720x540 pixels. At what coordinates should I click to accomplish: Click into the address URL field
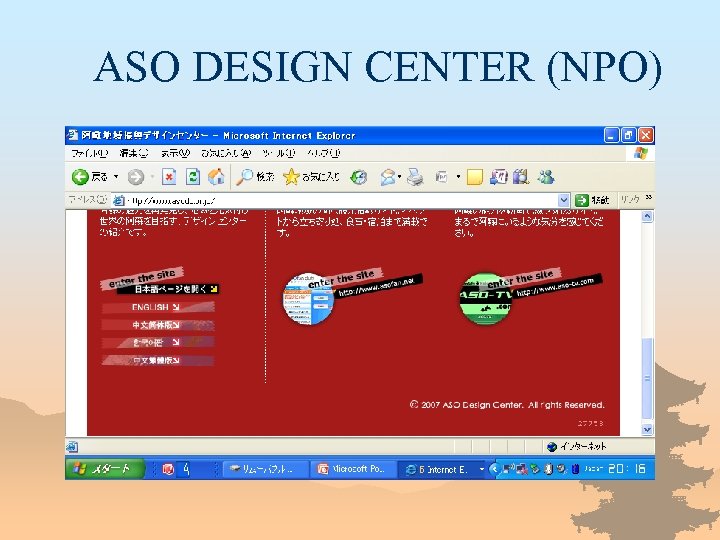[x=340, y=200]
